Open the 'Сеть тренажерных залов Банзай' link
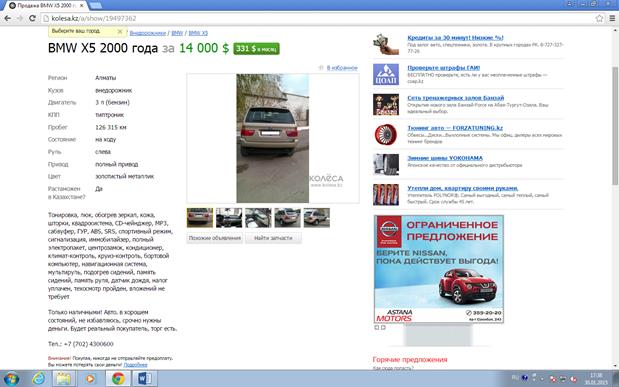619x387 pixels. pos(456,98)
